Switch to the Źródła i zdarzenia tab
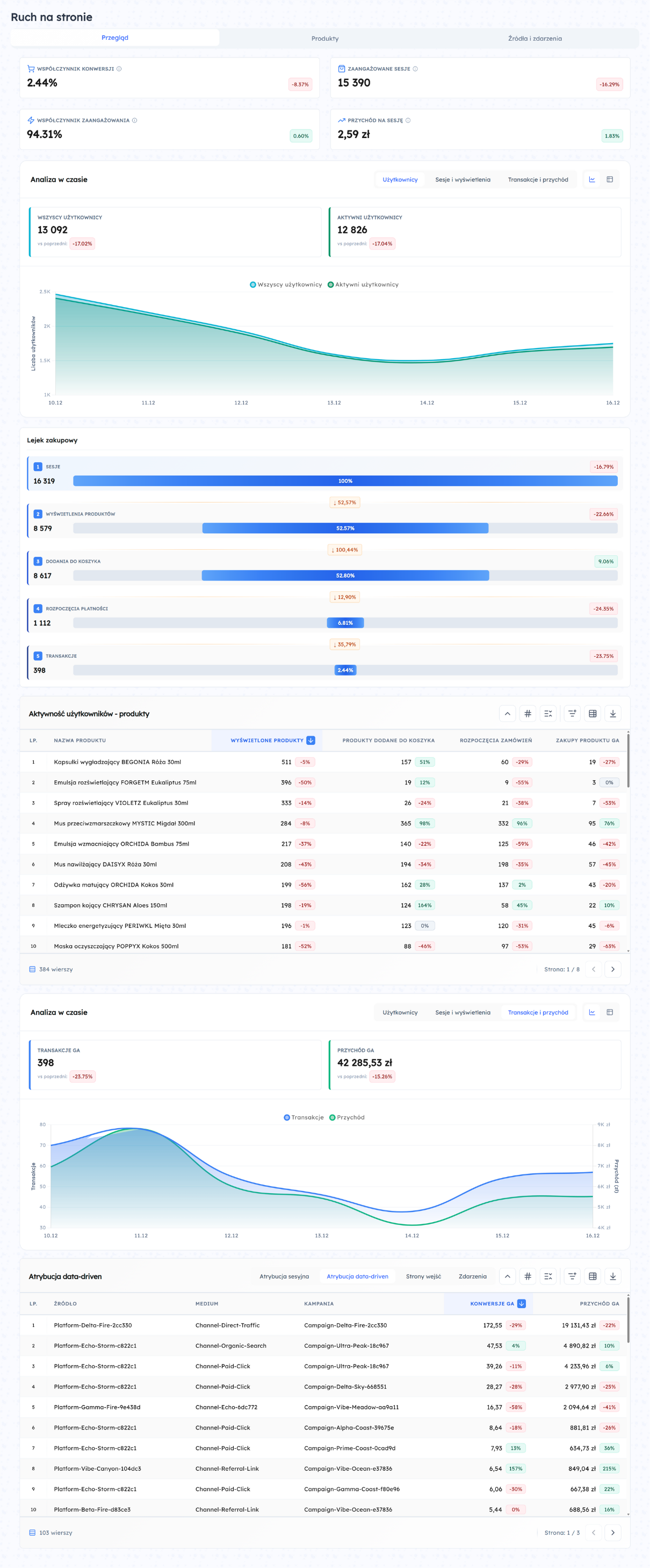 (535, 38)
